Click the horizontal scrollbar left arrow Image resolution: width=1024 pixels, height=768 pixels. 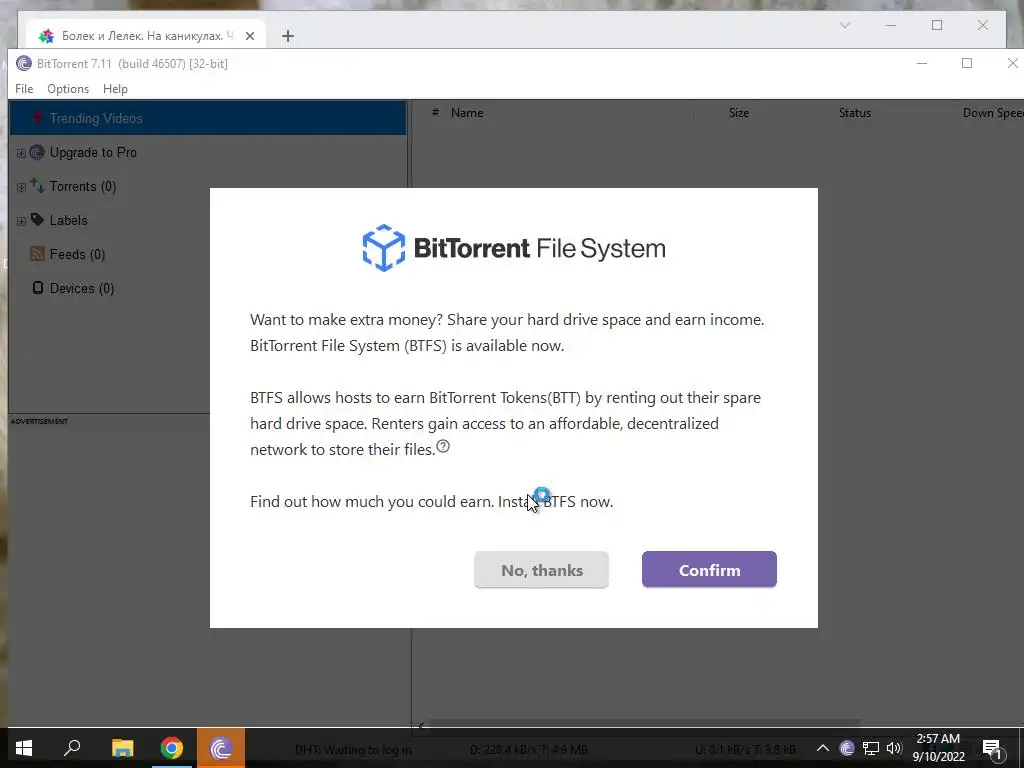click(x=421, y=724)
